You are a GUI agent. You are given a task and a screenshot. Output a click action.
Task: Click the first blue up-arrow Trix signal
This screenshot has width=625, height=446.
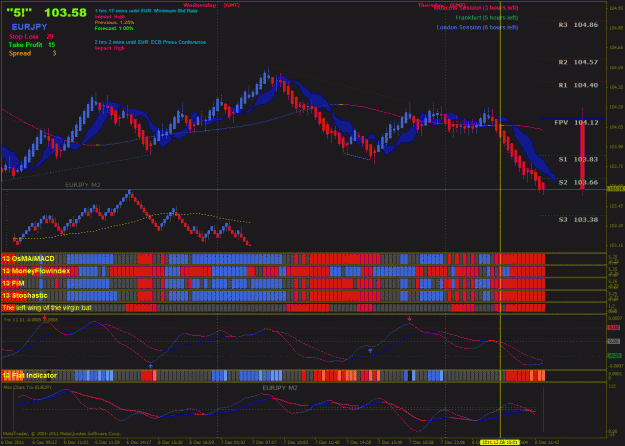click(150, 365)
